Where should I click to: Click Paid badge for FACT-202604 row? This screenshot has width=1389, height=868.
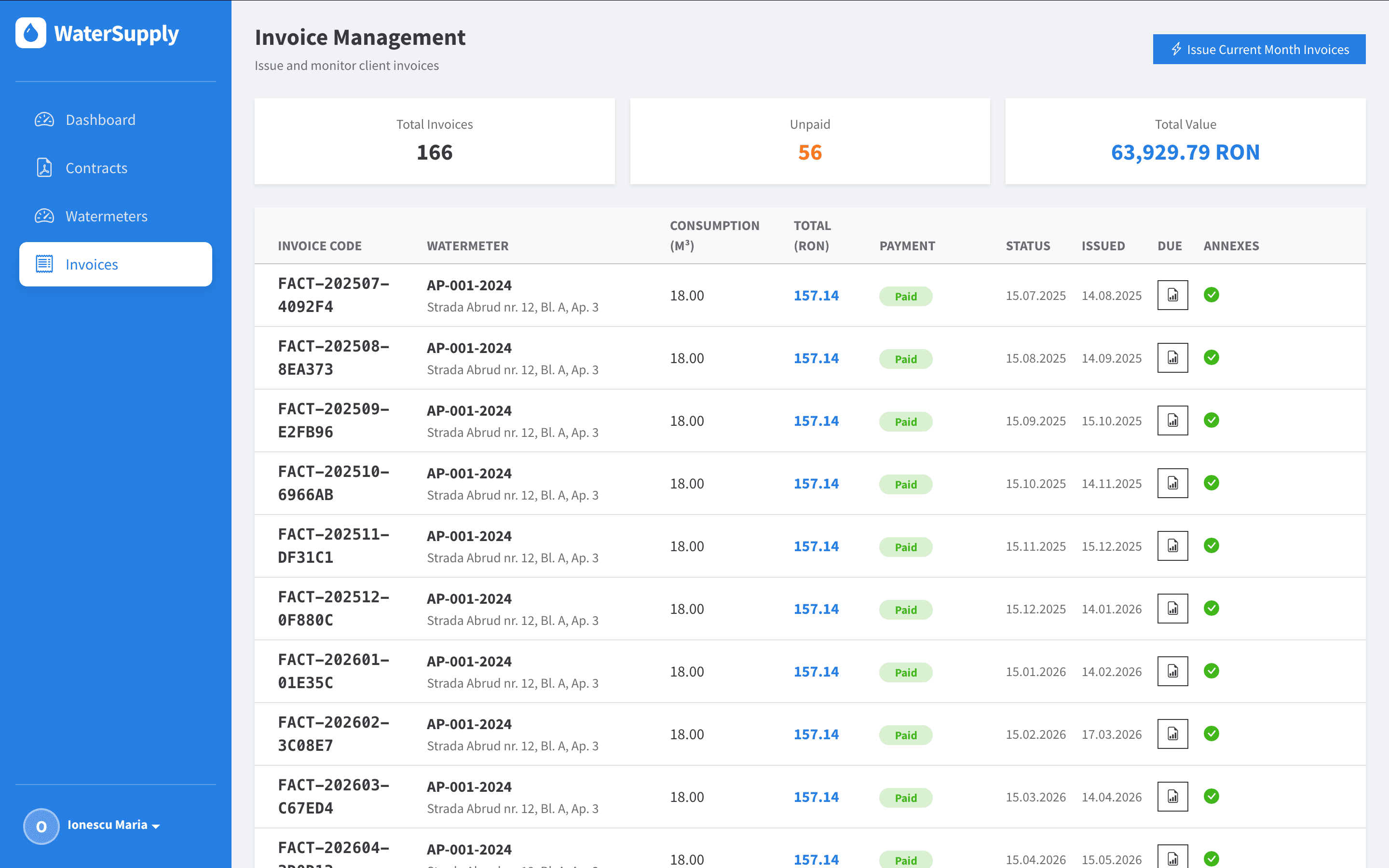pyautogui.click(x=906, y=859)
